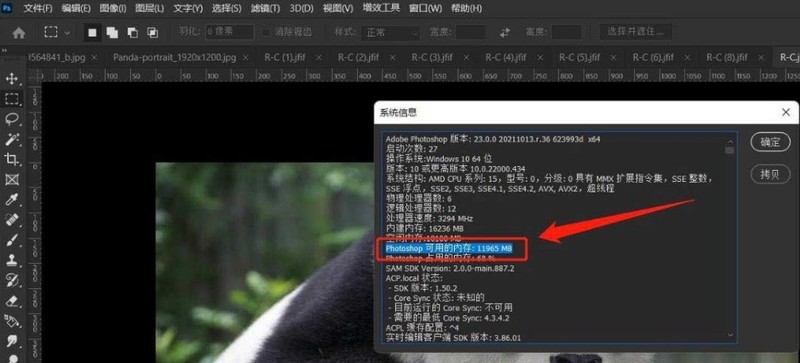
Task: Select the Spot Healing Brush tool
Action: pyautogui.click(x=12, y=220)
